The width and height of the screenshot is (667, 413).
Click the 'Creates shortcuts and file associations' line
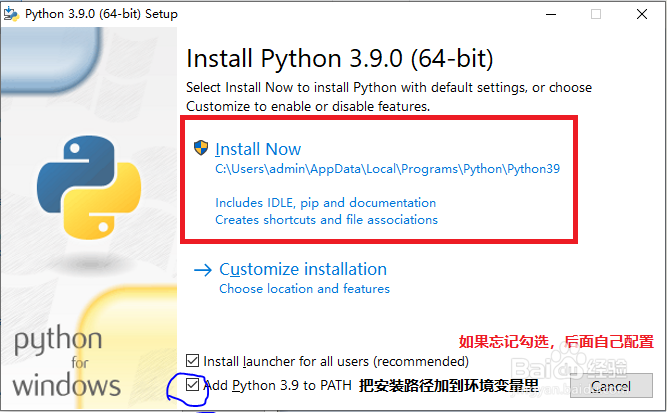coord(326,219)
